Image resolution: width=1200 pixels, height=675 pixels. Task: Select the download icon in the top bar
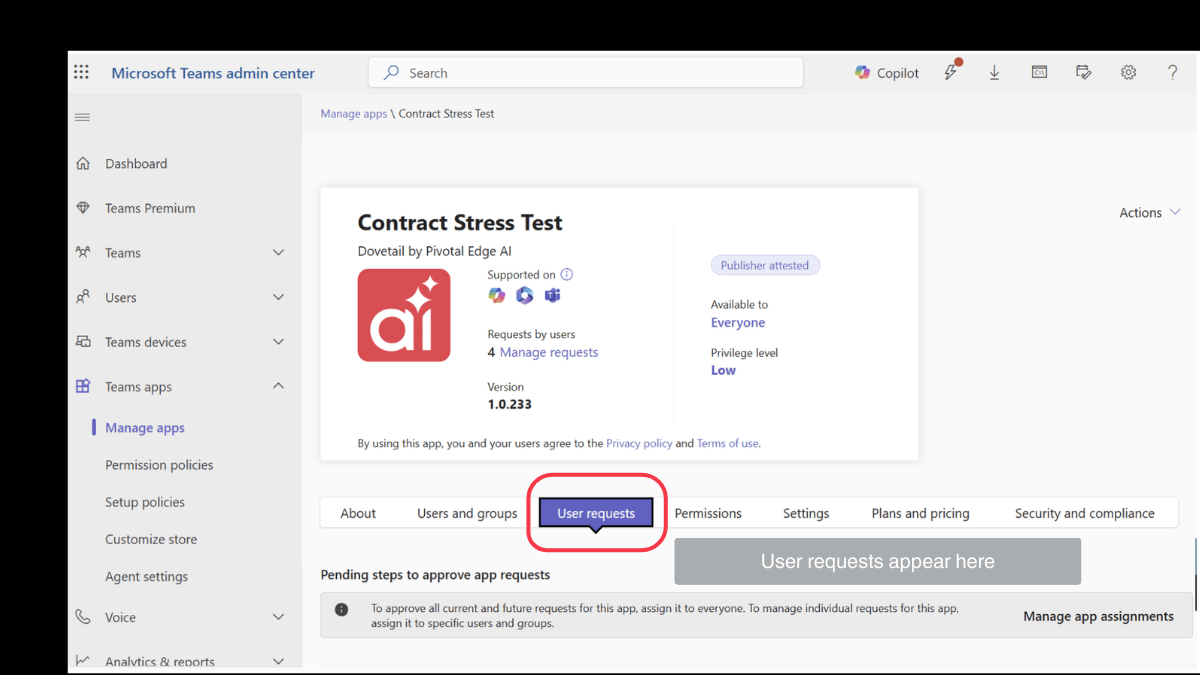994,72
